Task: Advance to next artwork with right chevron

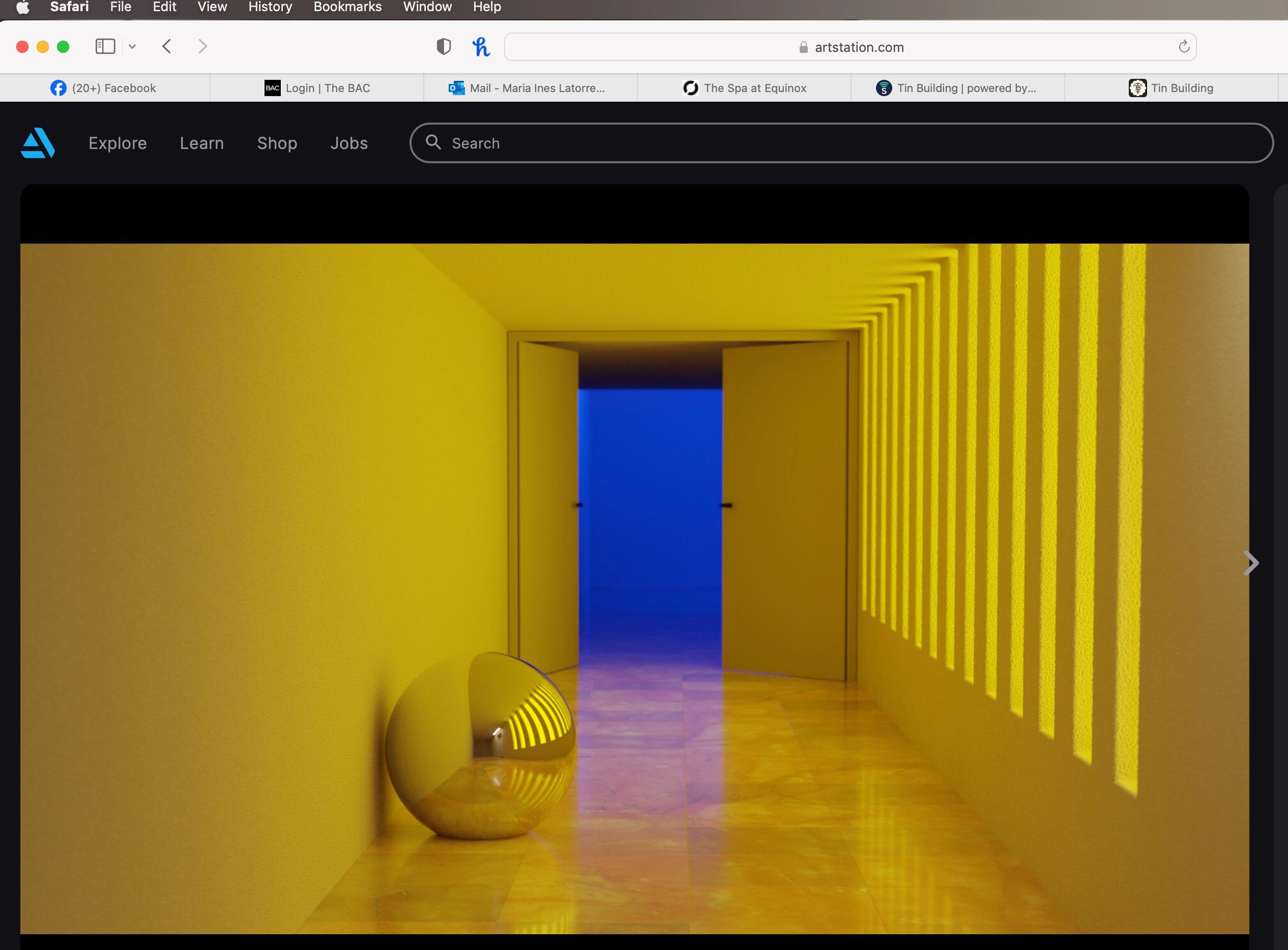Action: click(x=1250, y=563)
